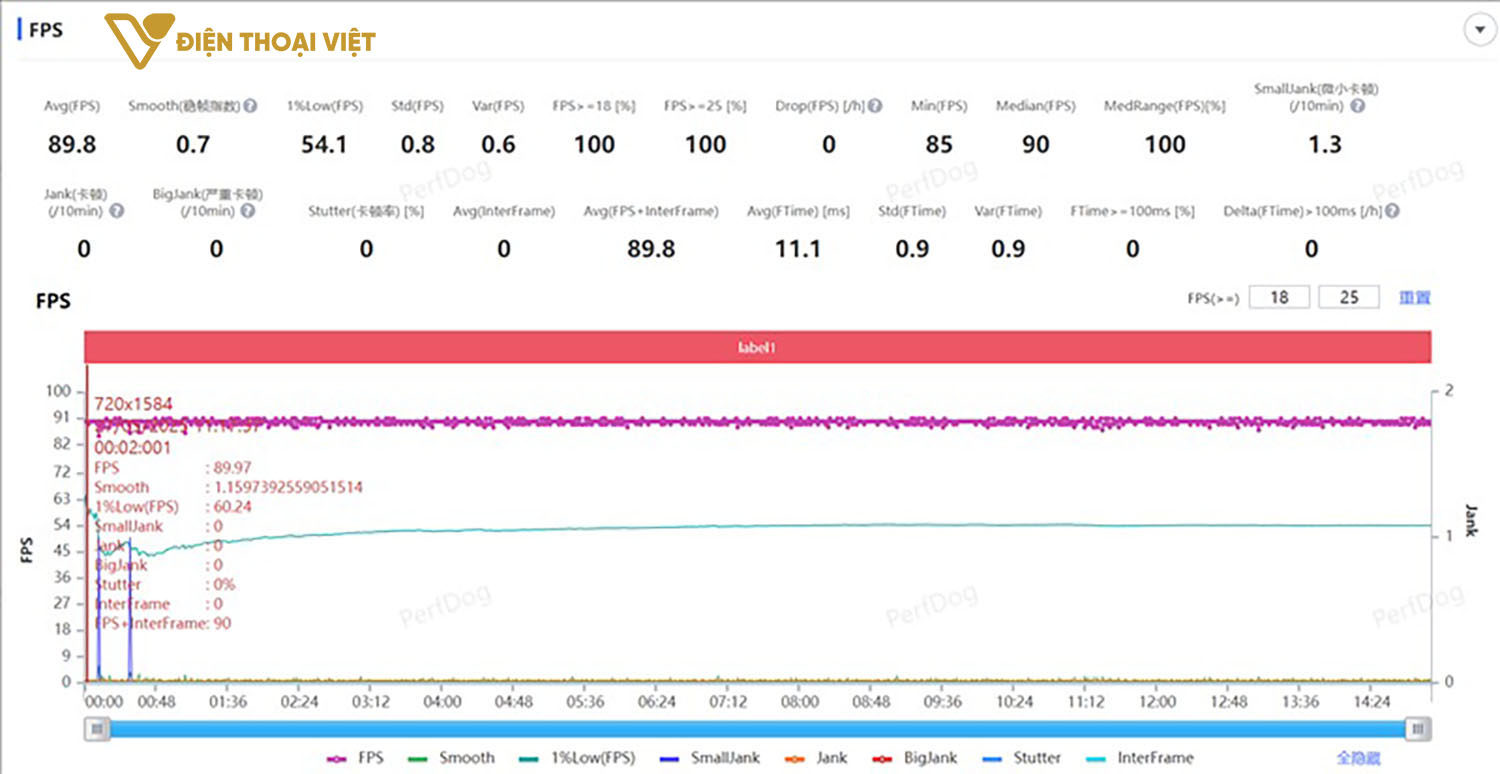Click the help icon beside Jank (/10min)
The image size is (1500, 774).
[117, 211]
